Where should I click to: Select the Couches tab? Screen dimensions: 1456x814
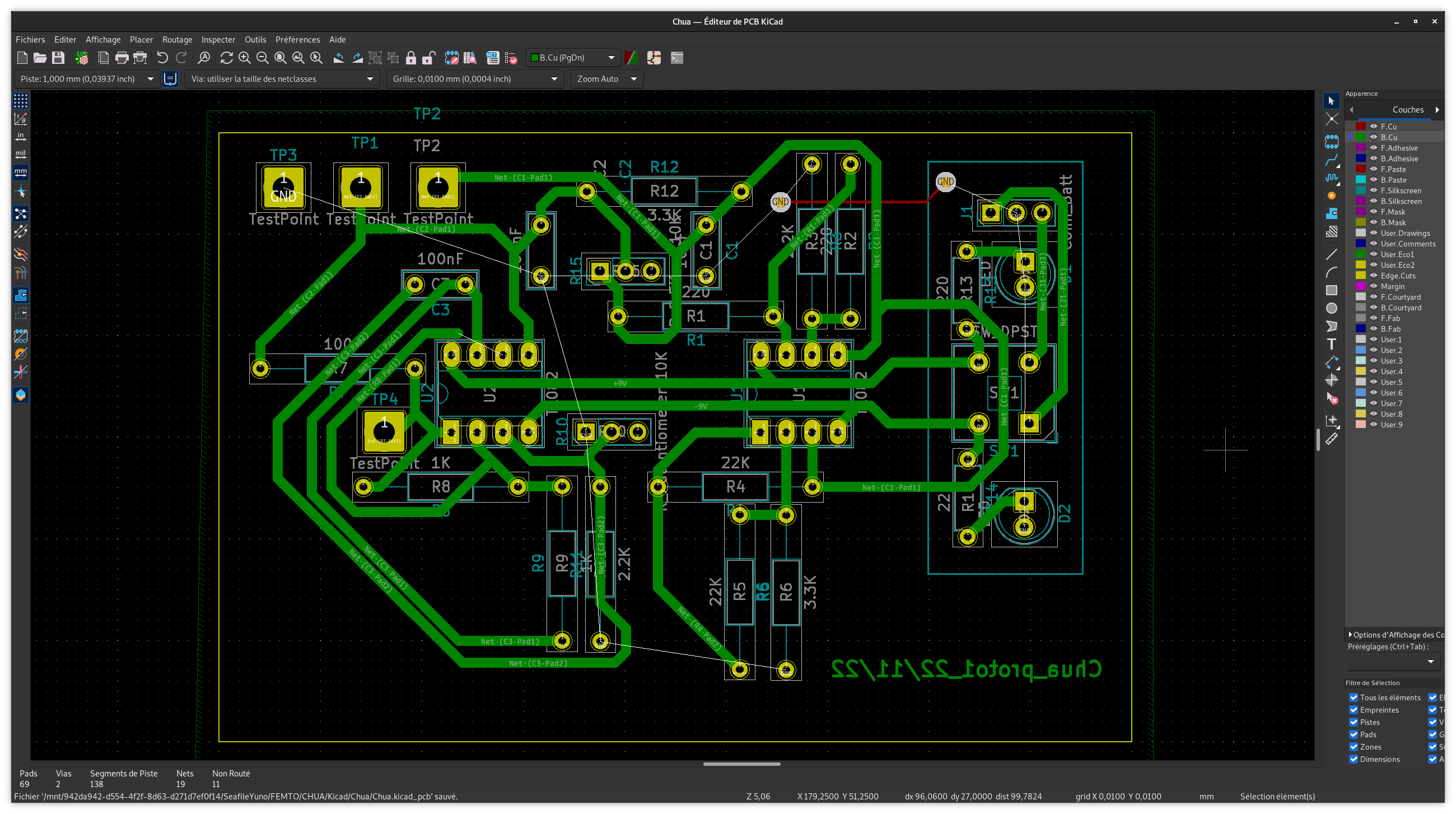(x=1407, y=110)
